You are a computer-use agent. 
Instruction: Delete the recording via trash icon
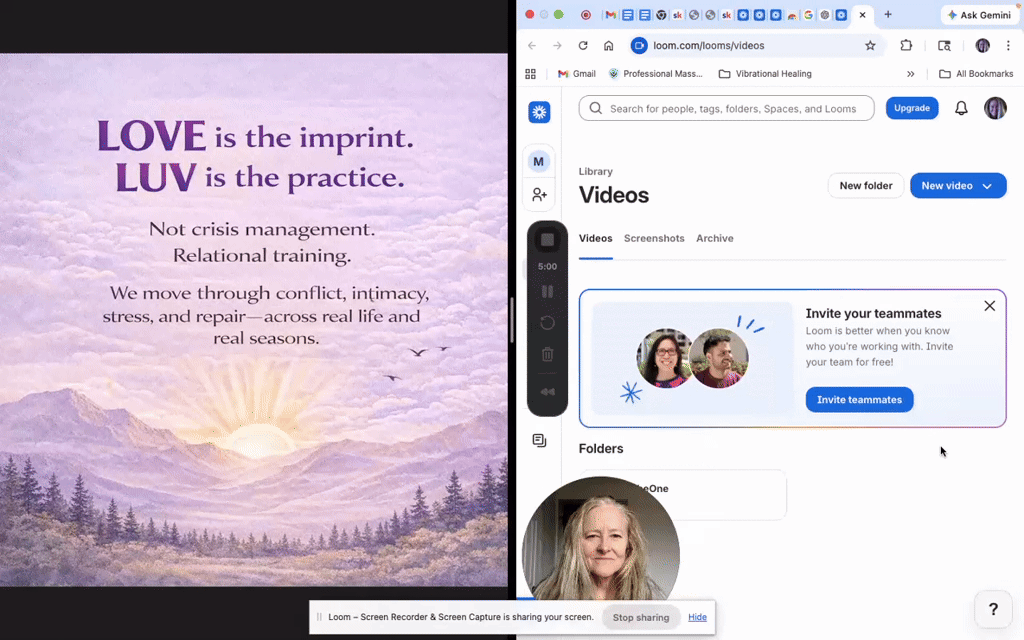click(x=547, y=354)
